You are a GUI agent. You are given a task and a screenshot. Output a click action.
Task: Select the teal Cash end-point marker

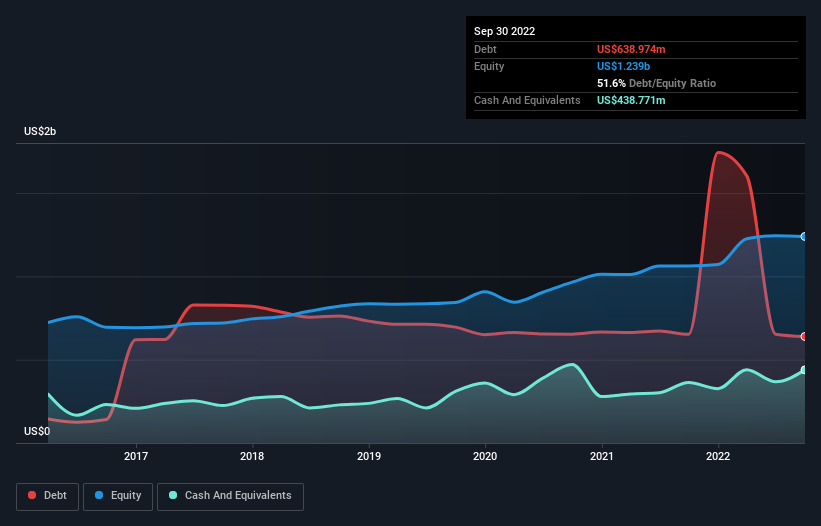pos(804,370)
